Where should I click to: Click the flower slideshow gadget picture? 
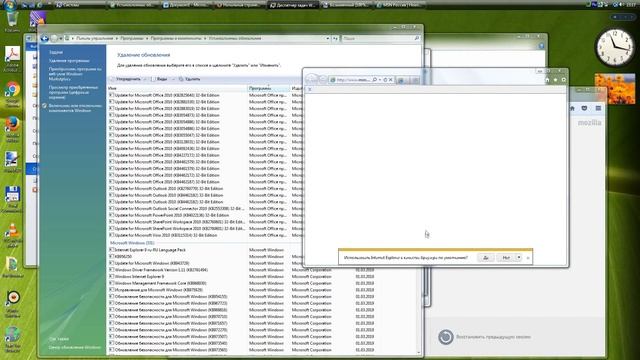click(615, 89)
